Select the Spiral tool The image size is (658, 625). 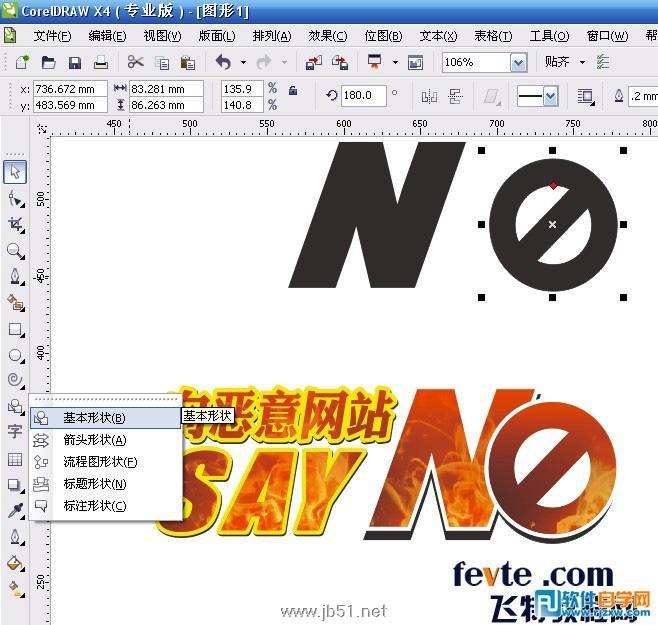tap(15, 380)
